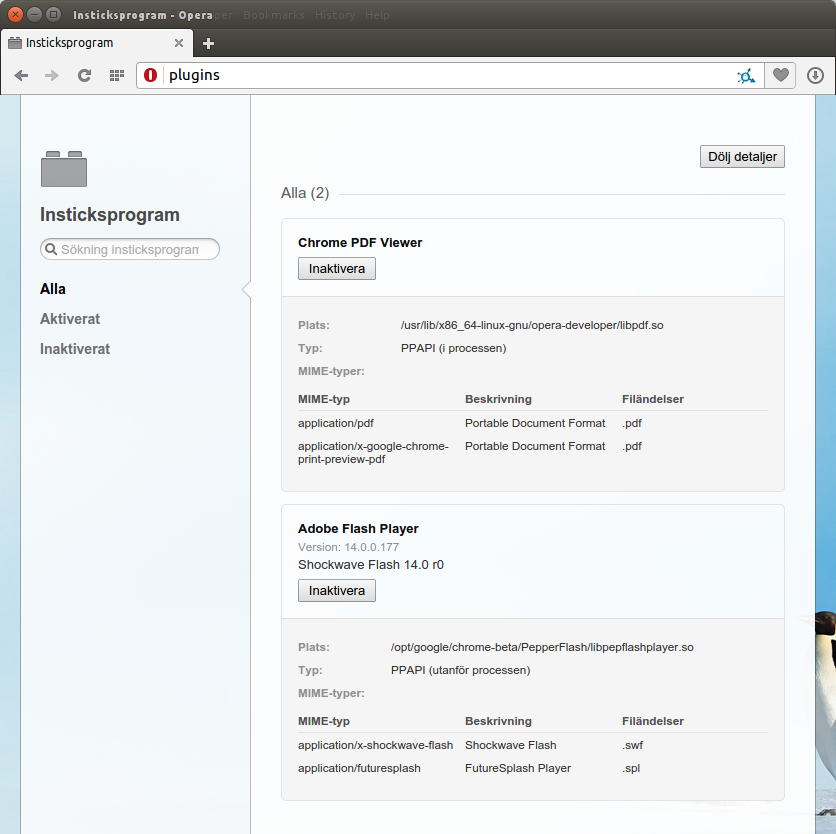Click the FutureSplash Player description cell
The image size is (836, 834).
coord(518,768)
